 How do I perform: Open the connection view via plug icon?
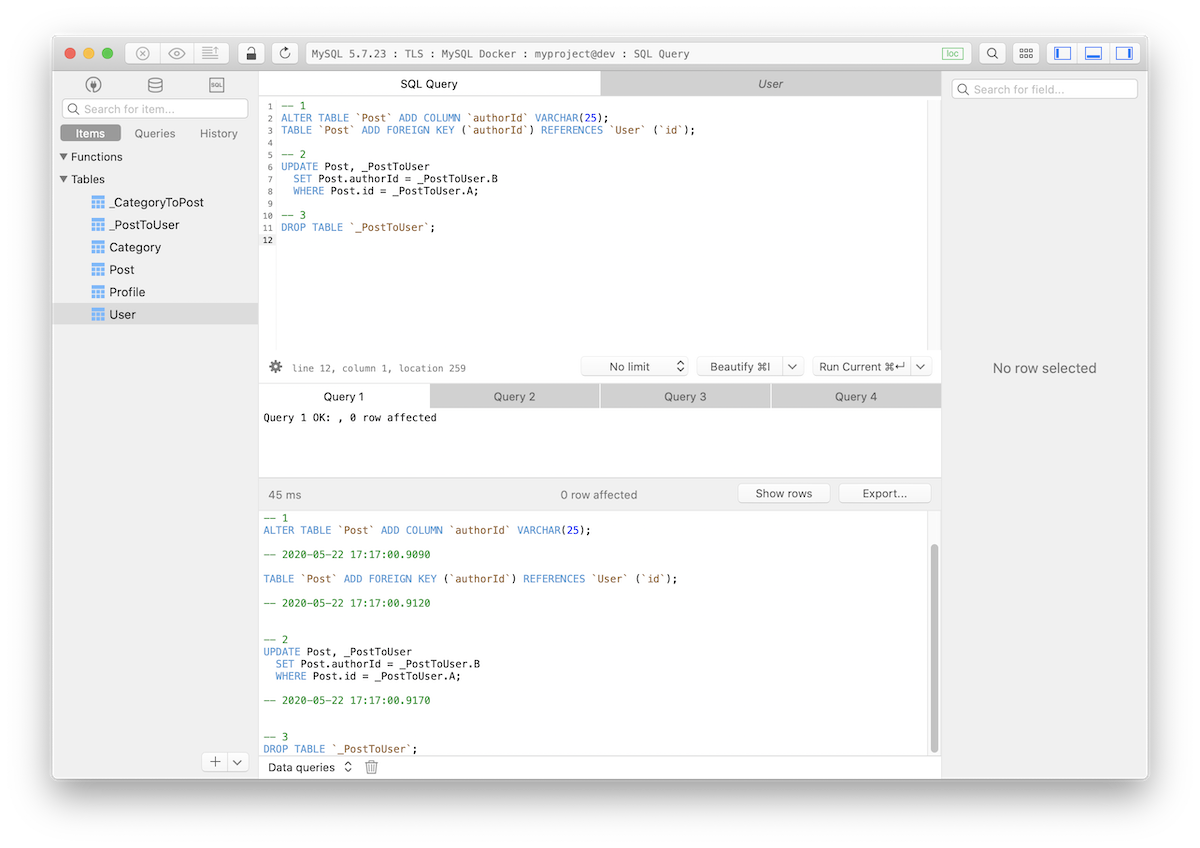pos(92,85)
